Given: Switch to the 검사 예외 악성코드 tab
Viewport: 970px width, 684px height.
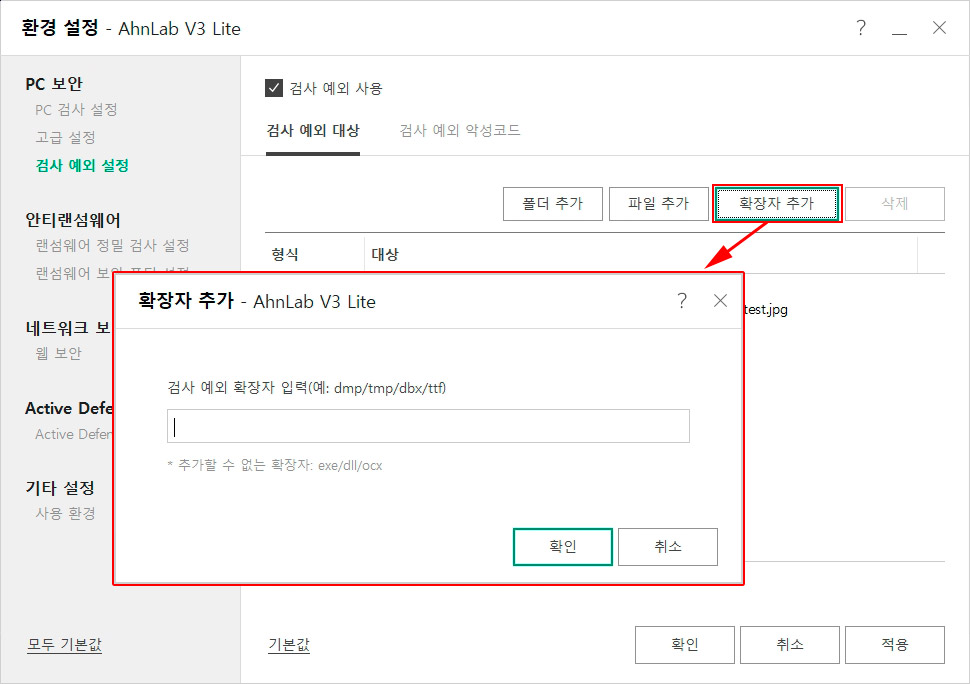Looking at the screenshot, I should (x=460, y=130).
